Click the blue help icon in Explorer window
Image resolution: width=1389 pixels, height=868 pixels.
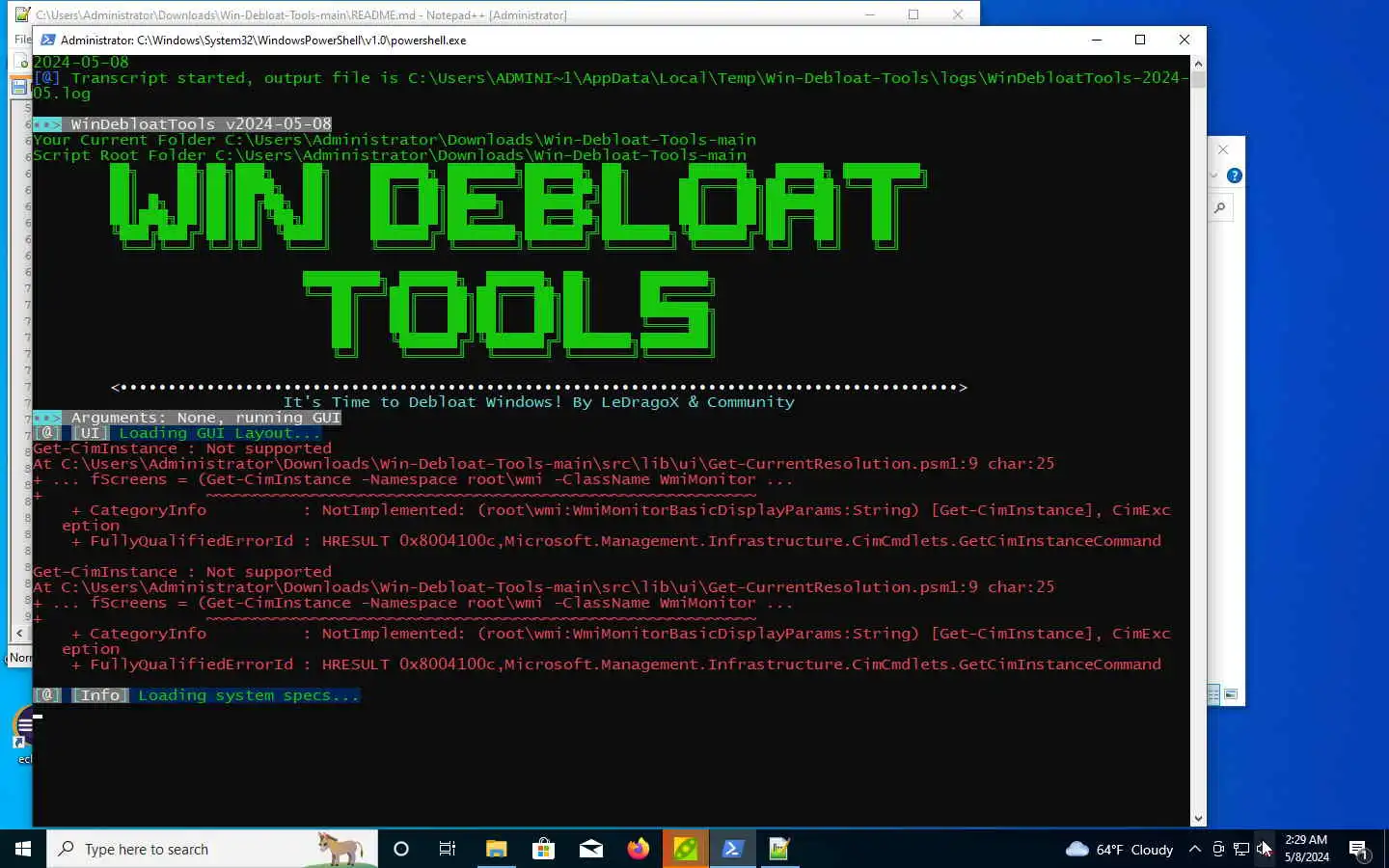pyautogui.click(x=1235, y=176)
